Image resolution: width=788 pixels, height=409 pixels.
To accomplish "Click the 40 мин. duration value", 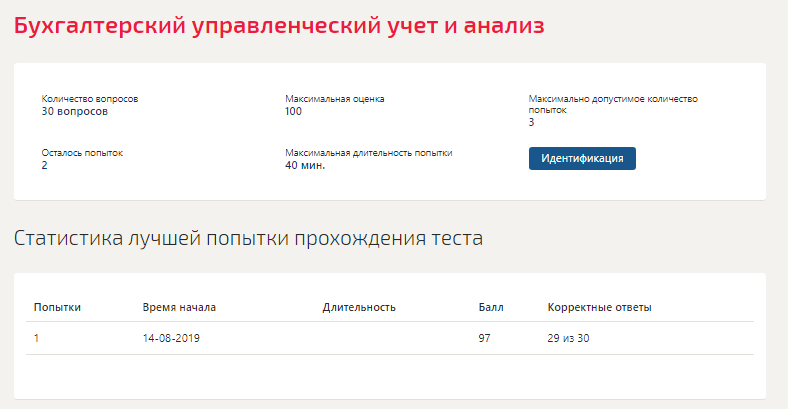I will (305, 165).
